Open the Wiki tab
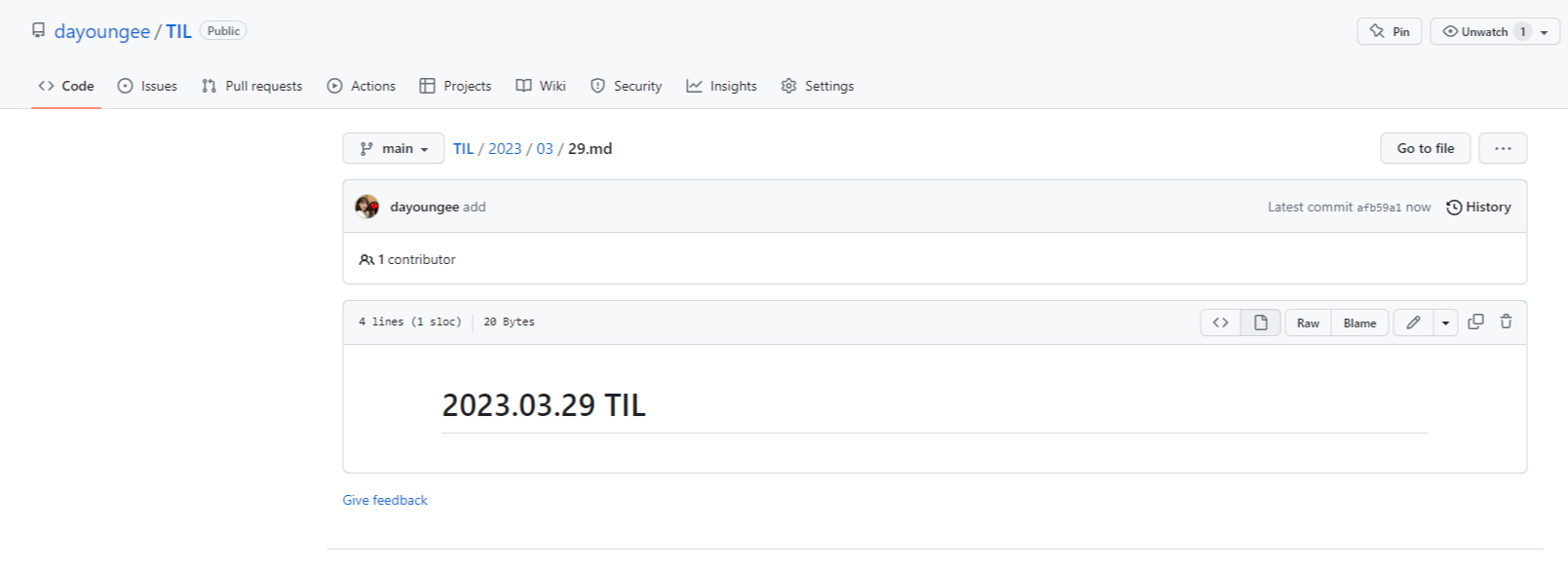 click(x=541, y=86)
